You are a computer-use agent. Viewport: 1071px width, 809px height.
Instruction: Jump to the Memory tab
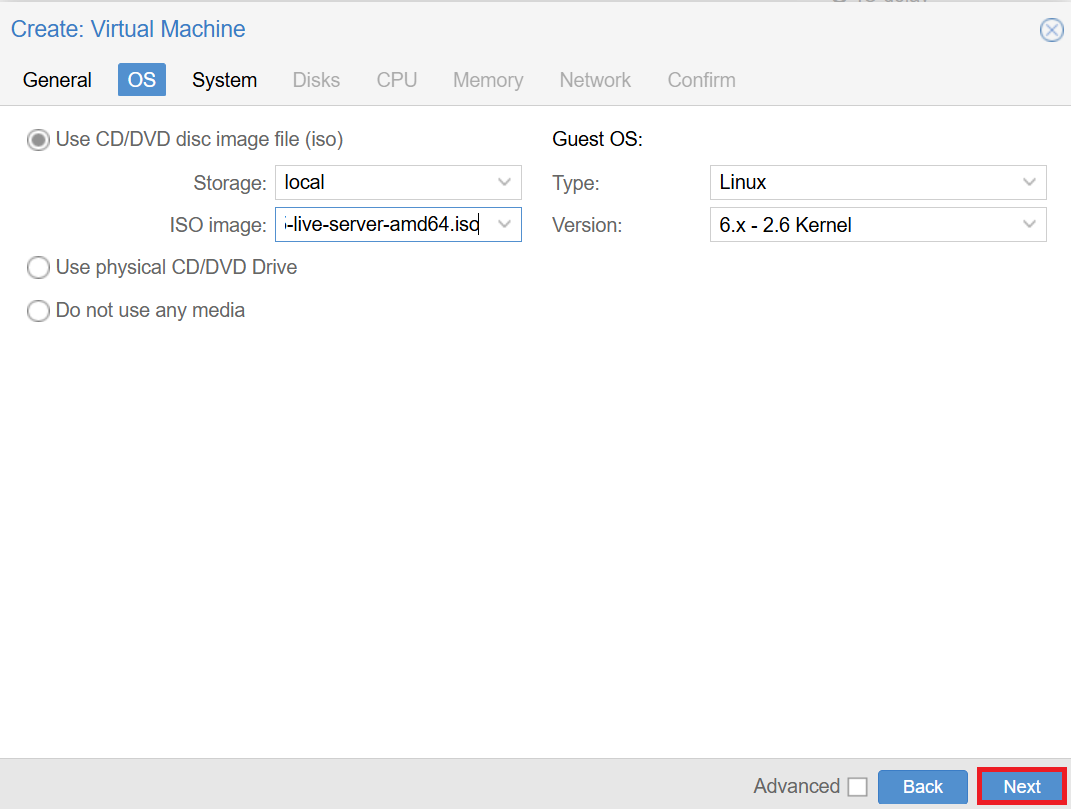pos(487,80)
